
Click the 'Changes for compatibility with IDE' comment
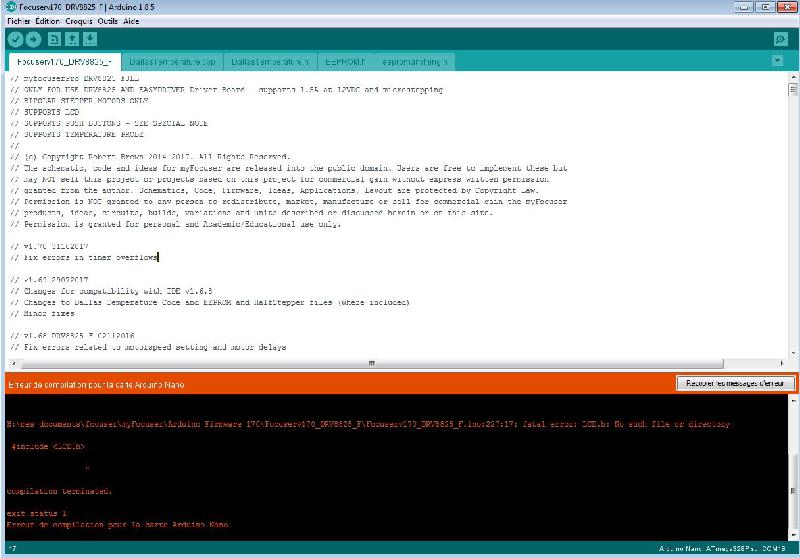click(x=111, y=291)
